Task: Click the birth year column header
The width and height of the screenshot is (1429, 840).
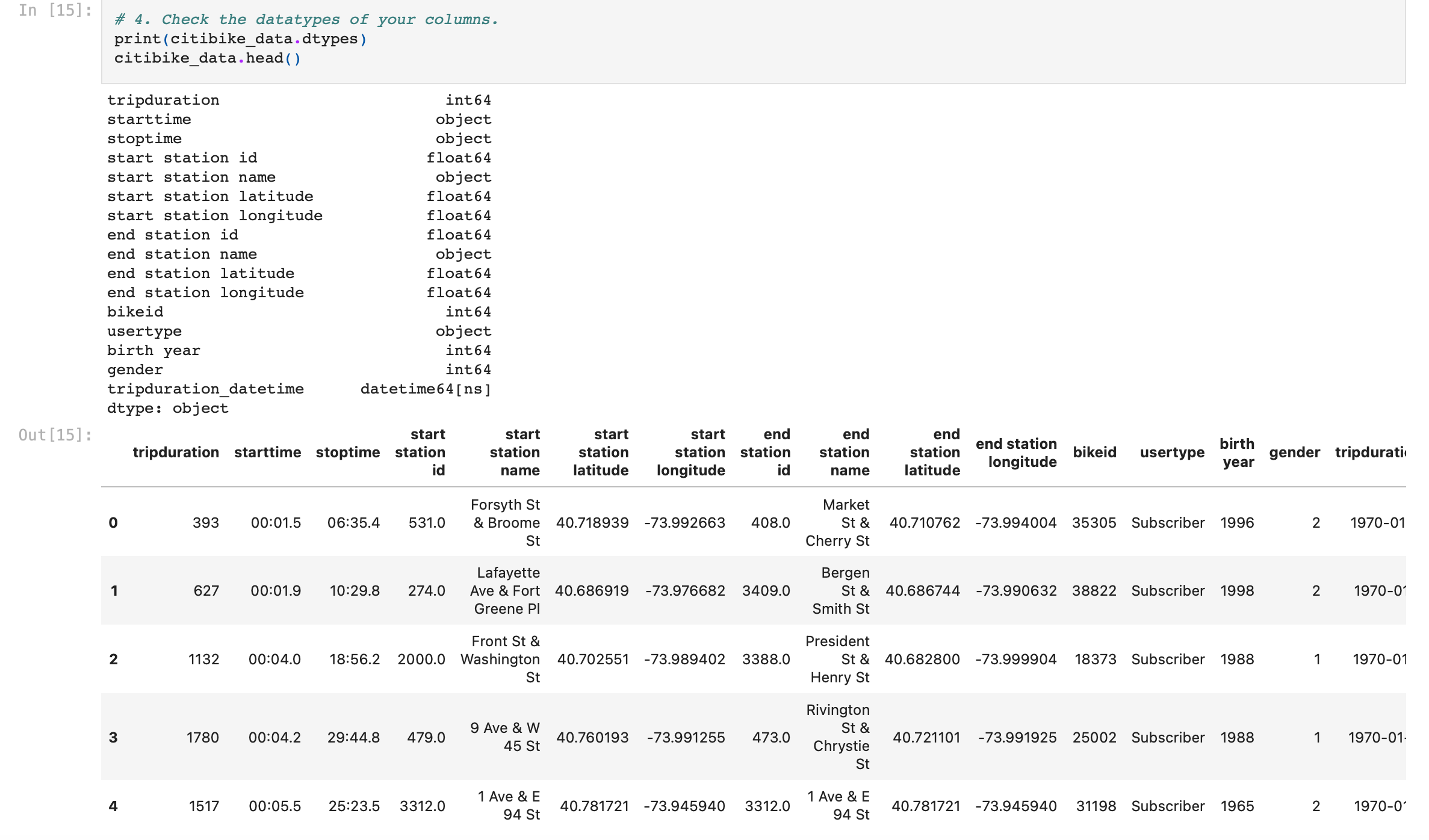Action: tap(1237, 452)
